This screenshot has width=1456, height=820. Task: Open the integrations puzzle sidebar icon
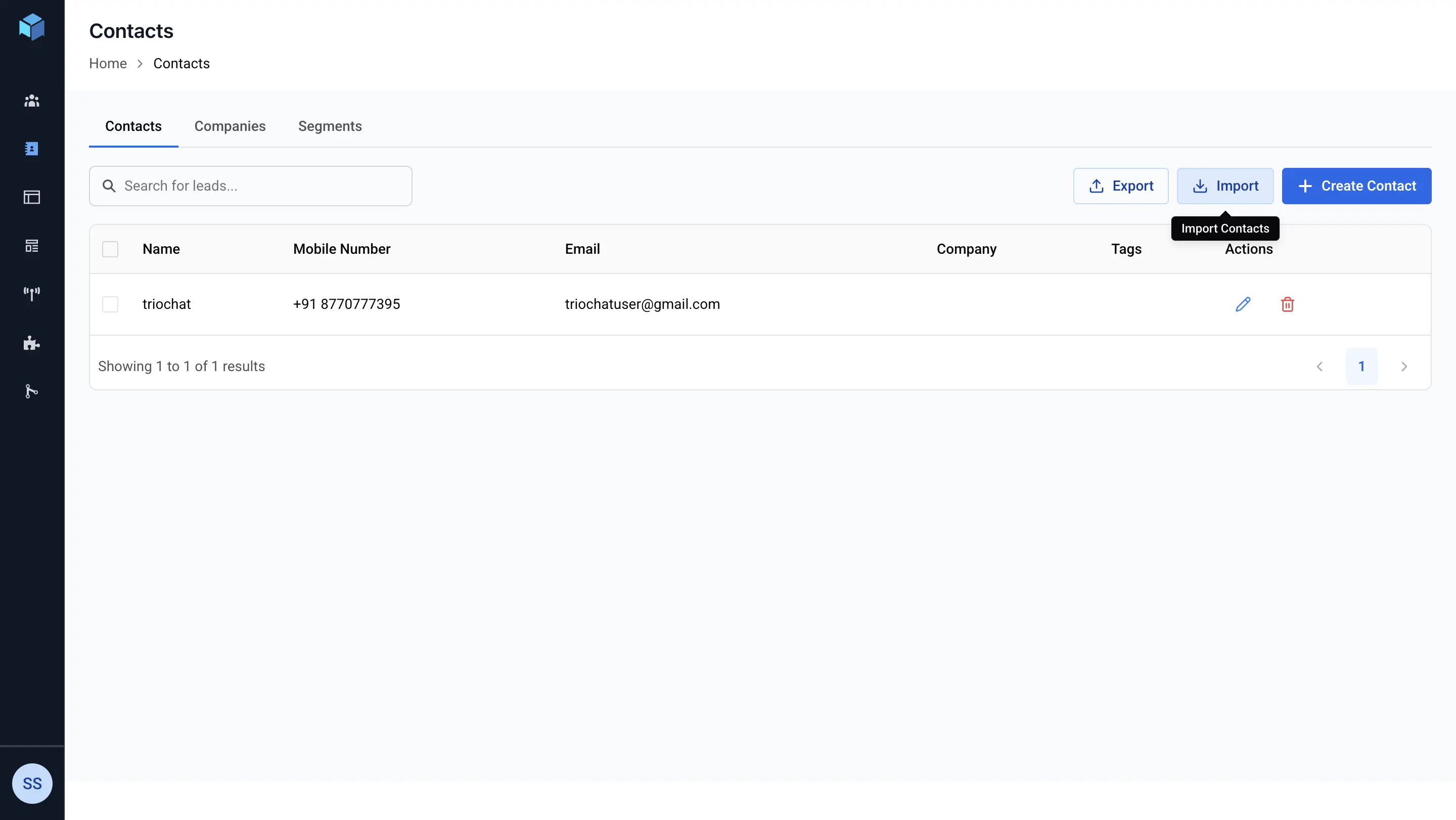32,343
